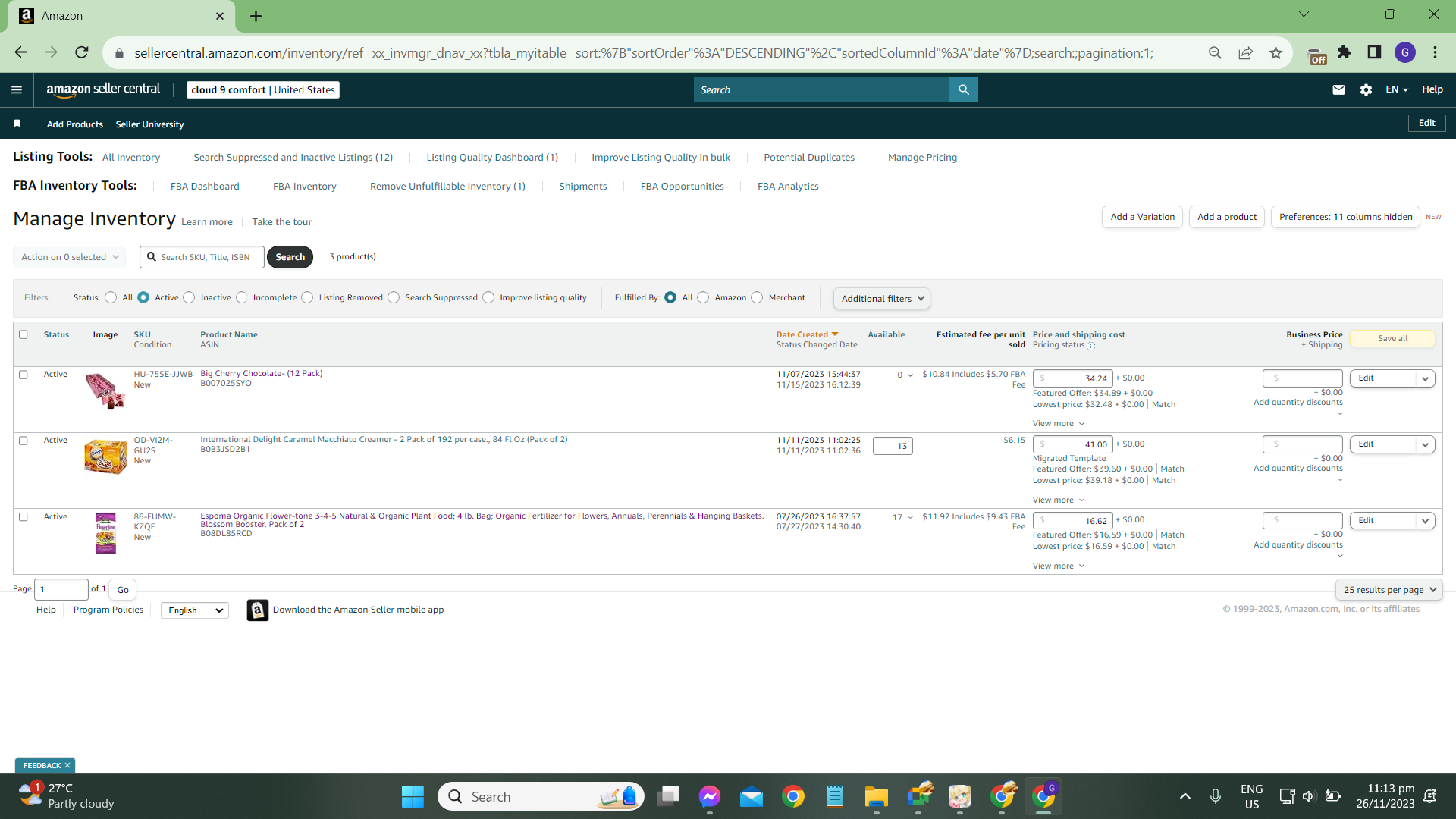Click the Add a Variation button
This screenshot has width=1456, height=819.
[x=1142, y=217]
